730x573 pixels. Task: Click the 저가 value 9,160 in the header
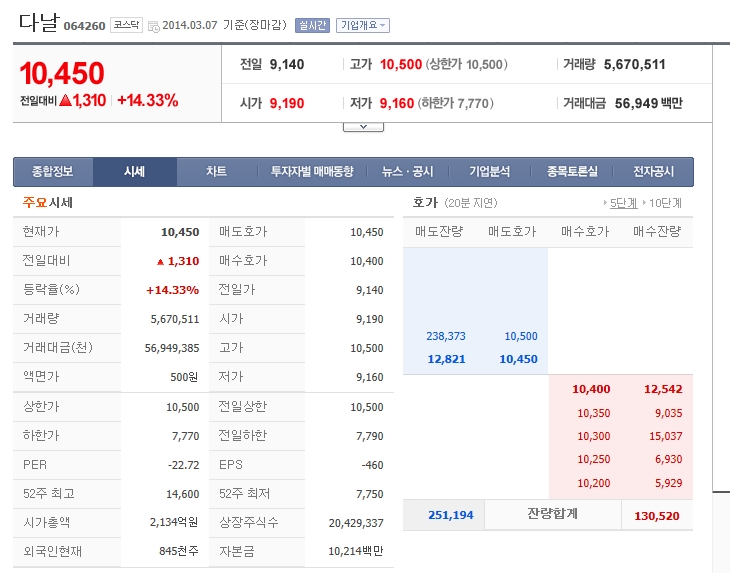click(x=397, y=103)
